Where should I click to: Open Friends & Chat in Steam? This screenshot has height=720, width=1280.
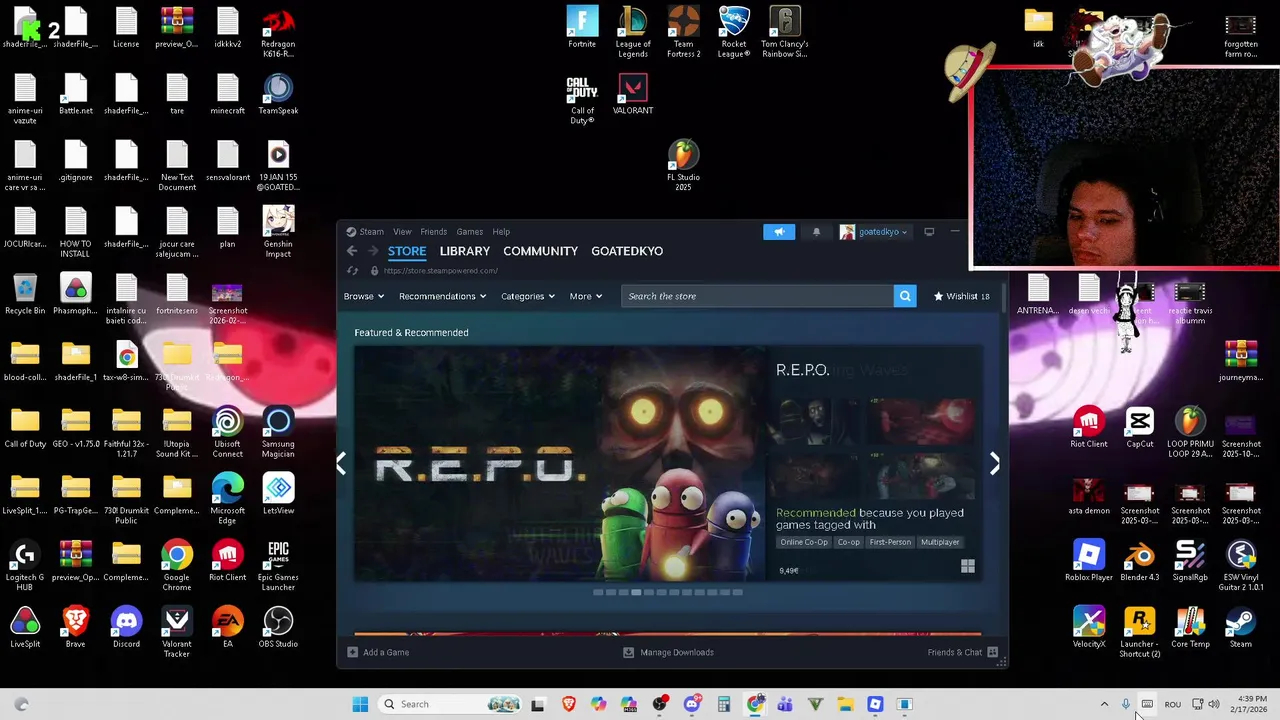tap(962, 652)
